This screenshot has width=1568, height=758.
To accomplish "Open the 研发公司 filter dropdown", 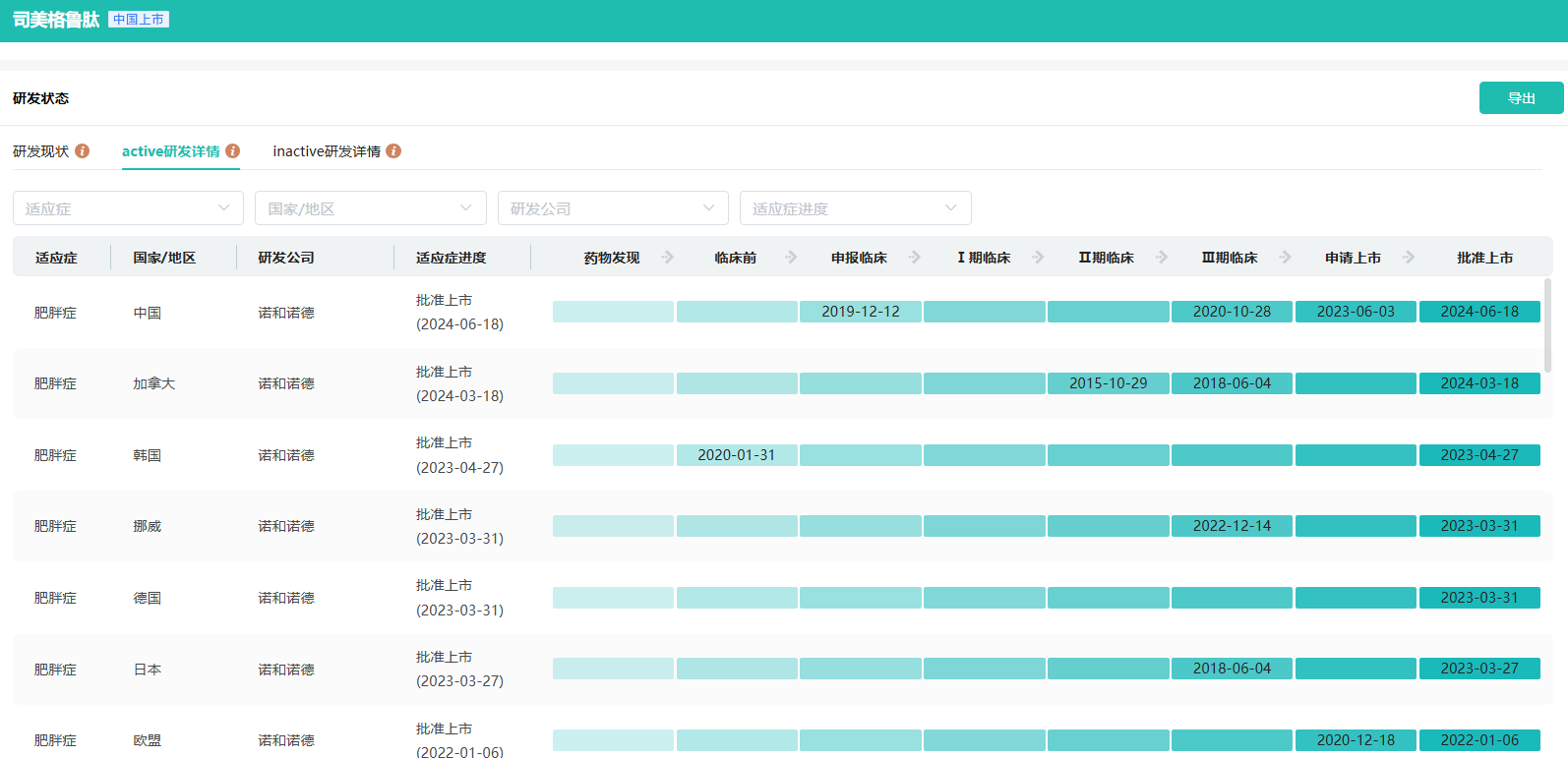I will 613,208.
